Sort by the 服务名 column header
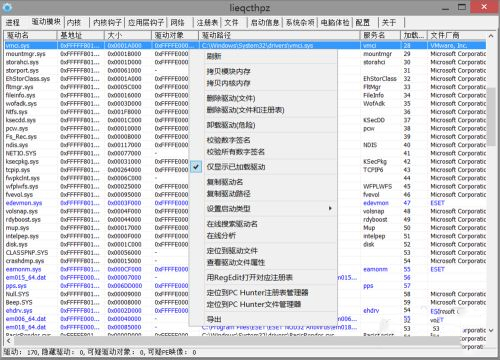The width and height of the screenshot is (500, 360). pos(380,35)
